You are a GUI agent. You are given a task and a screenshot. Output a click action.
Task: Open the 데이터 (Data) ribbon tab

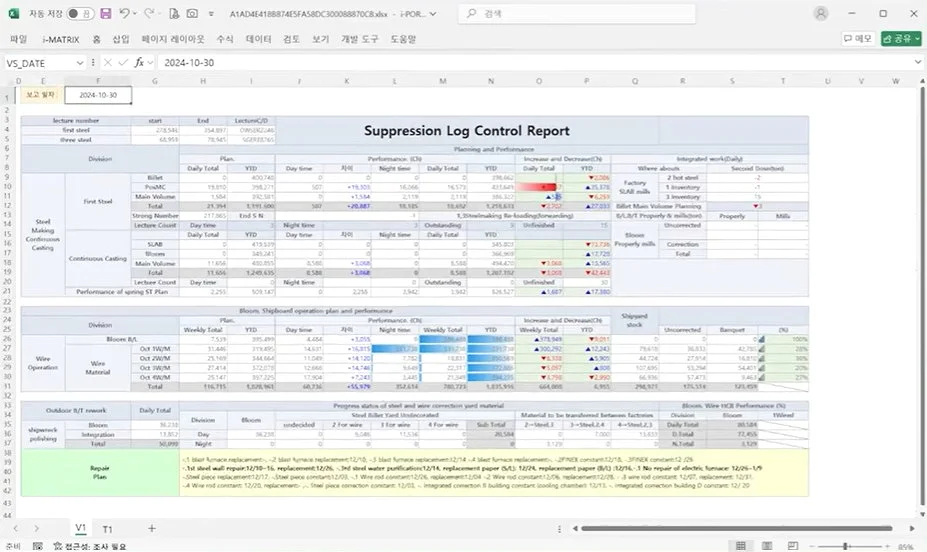258,39
